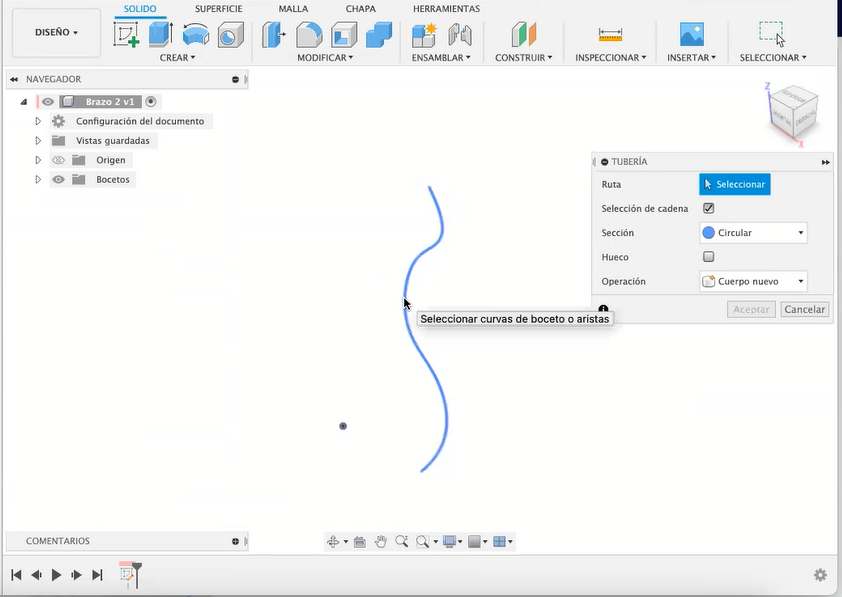
Task: Open the Viewports layout icon
Action: point(499,542)
